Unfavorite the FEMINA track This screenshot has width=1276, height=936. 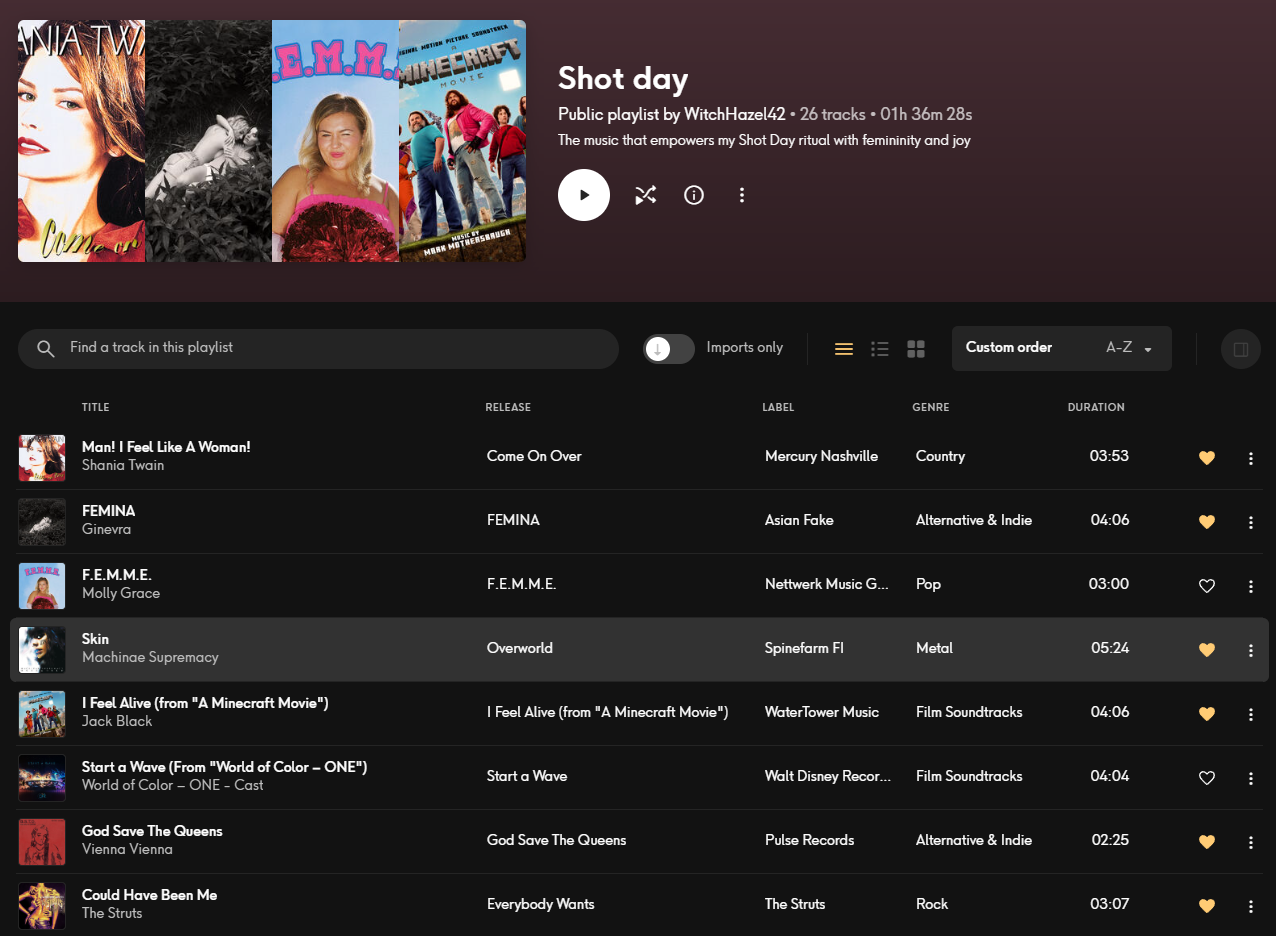coord(1207,522)
